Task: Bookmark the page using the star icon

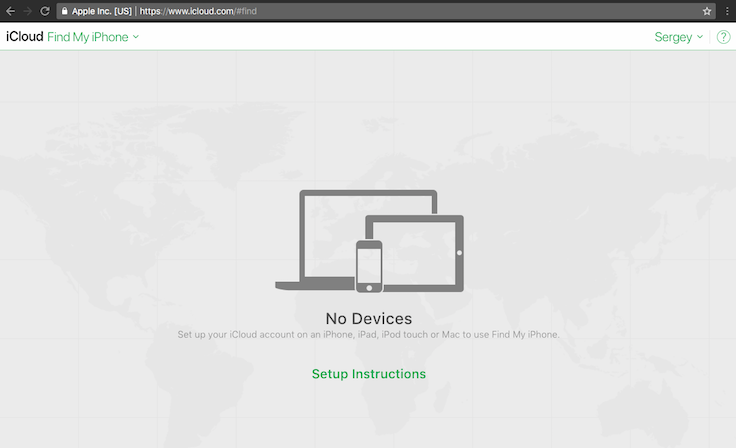Action: click(707, 11)
